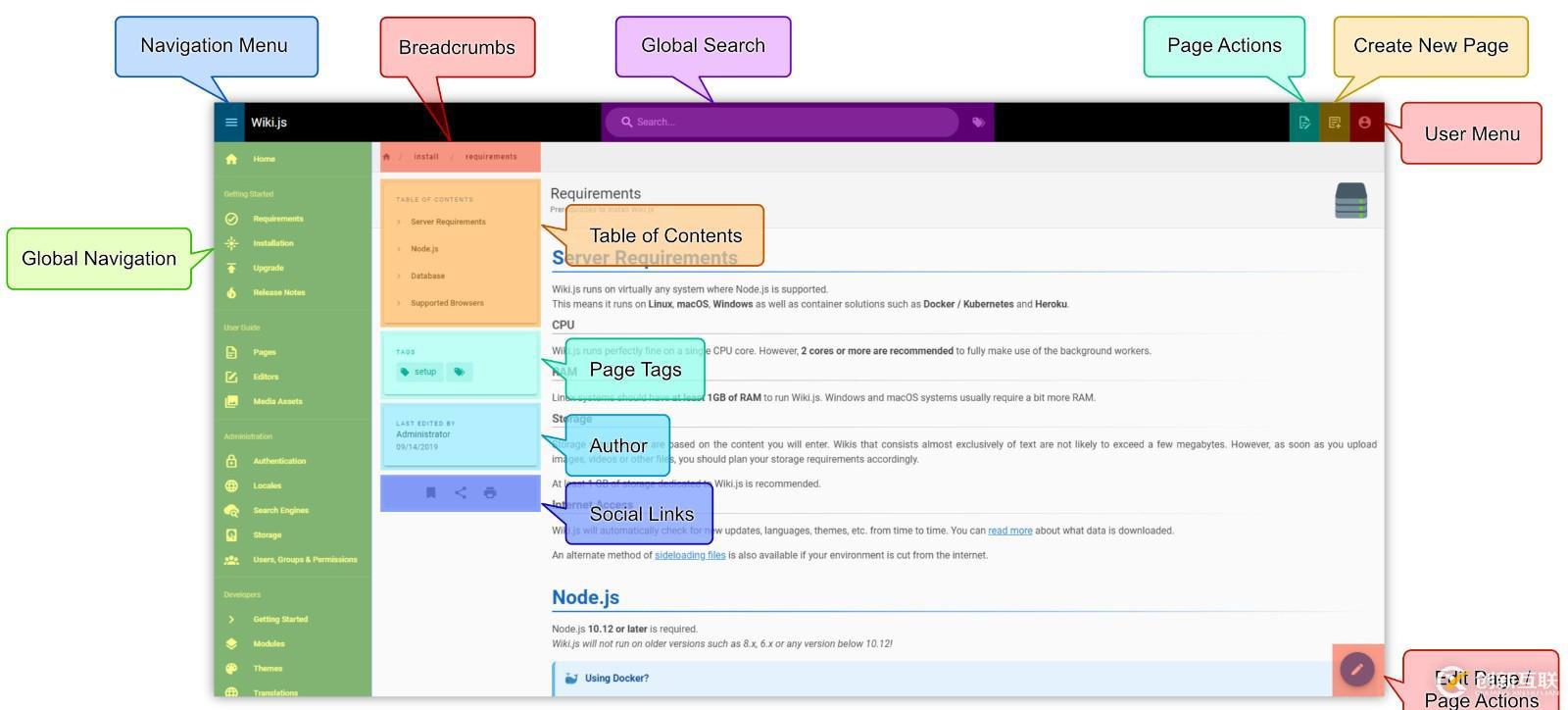
Task: Click the home icon in breadcrumbs
Action: [x=387, y=157]
